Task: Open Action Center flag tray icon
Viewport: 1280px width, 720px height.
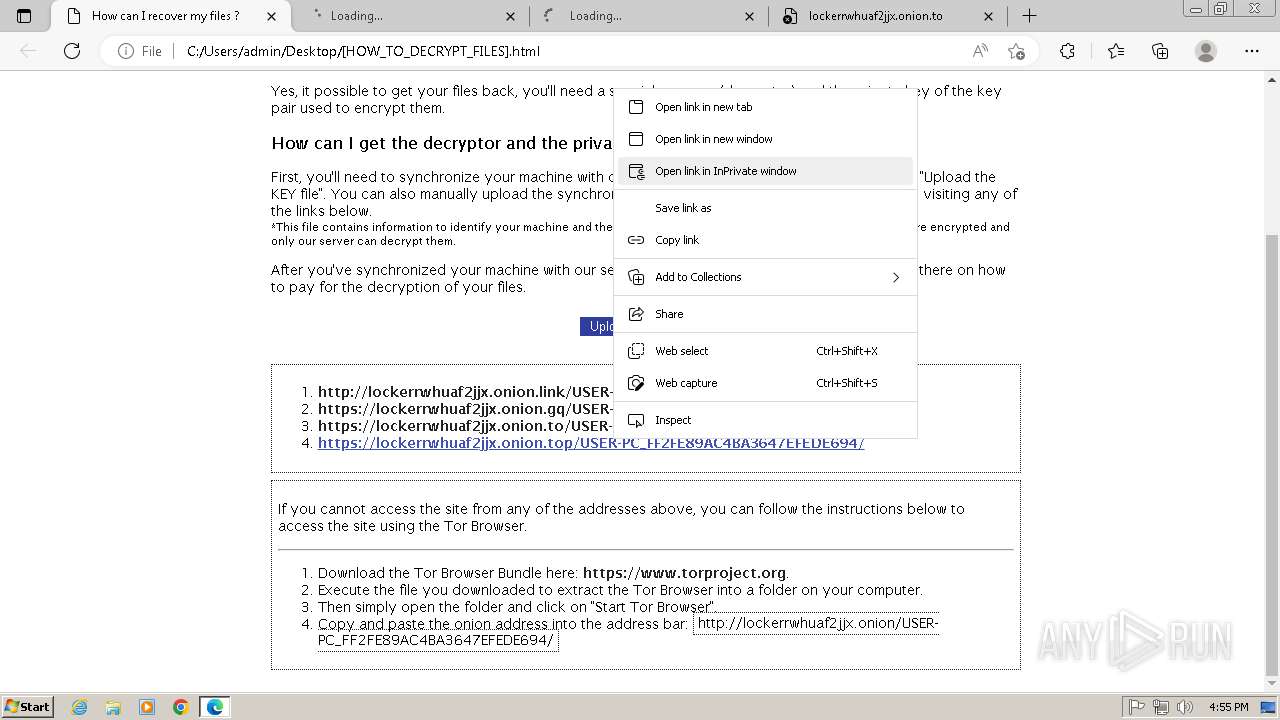Action: pyautogui.click(x=1137, y=707)
